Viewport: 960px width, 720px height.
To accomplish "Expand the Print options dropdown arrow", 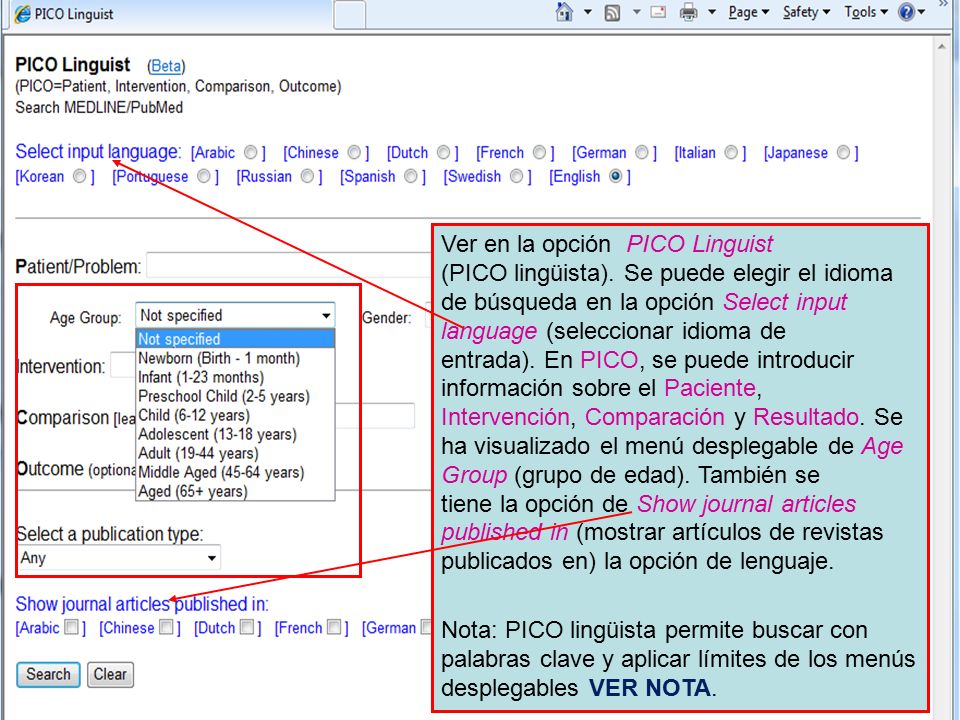I will [x=712, y=12].
